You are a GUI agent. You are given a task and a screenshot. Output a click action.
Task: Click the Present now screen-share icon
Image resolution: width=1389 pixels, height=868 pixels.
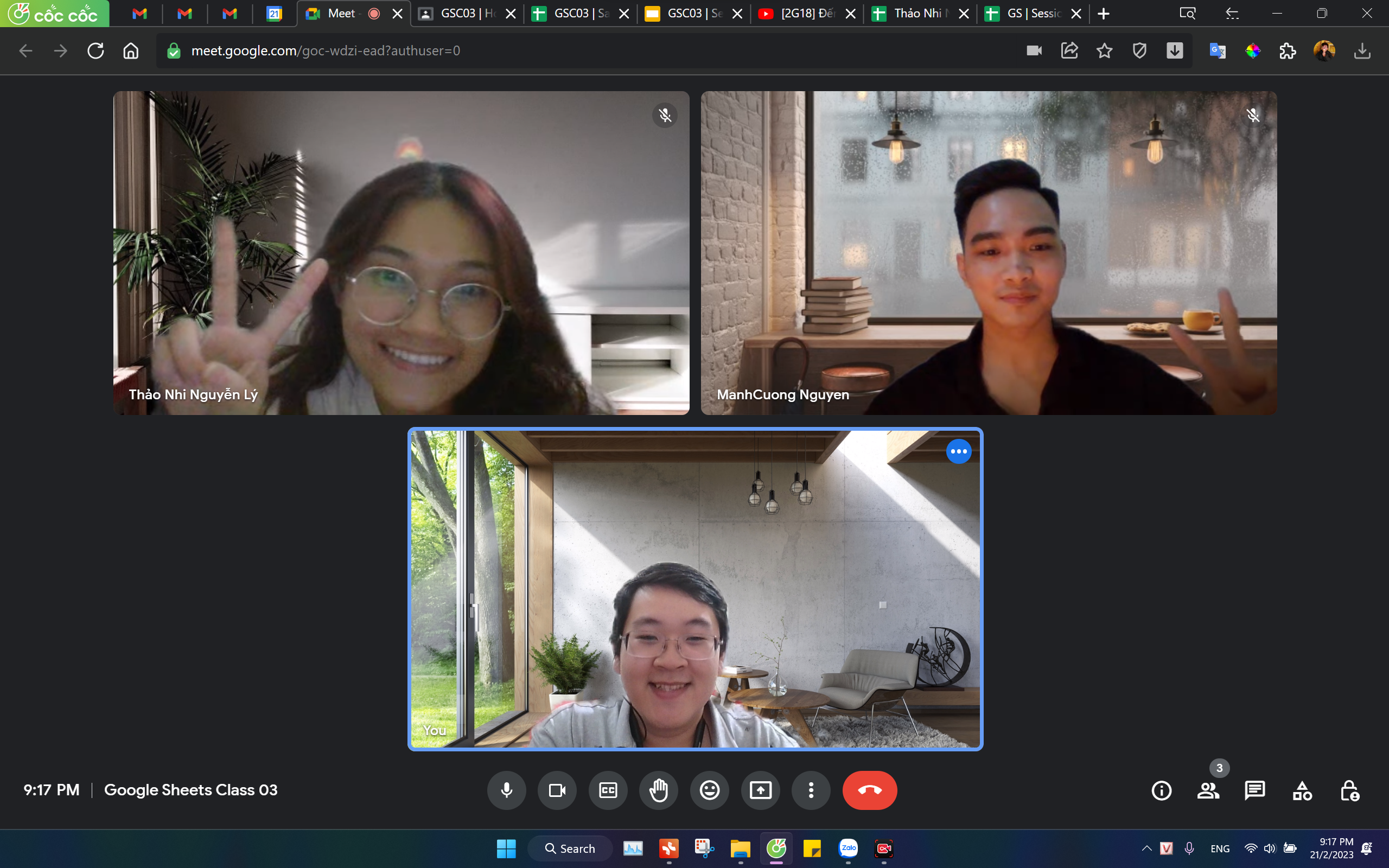761,790
